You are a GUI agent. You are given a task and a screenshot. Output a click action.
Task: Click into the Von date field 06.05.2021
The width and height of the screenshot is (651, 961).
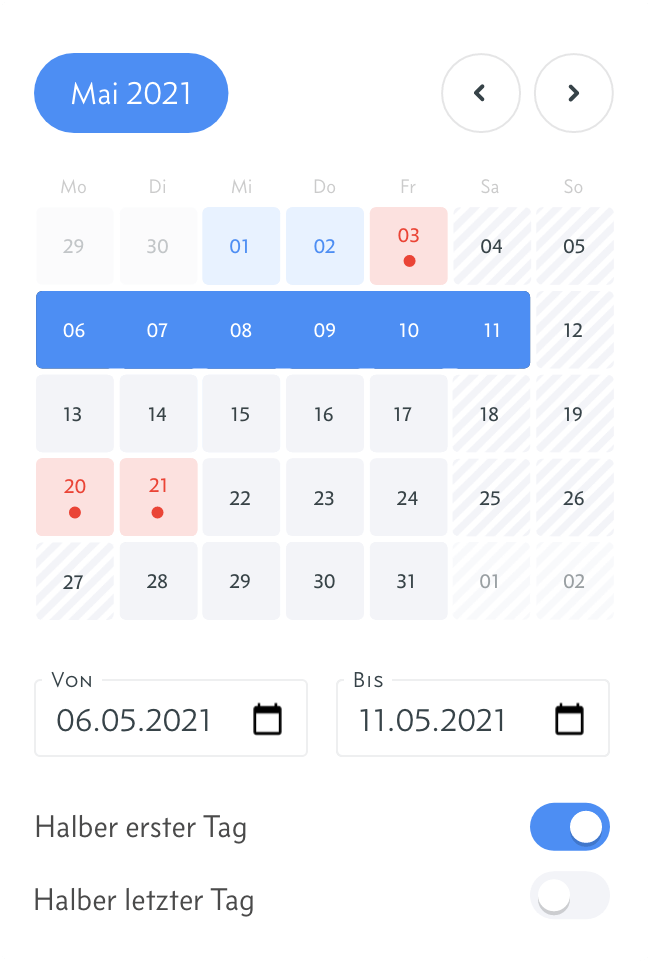(x=170, y=718)
